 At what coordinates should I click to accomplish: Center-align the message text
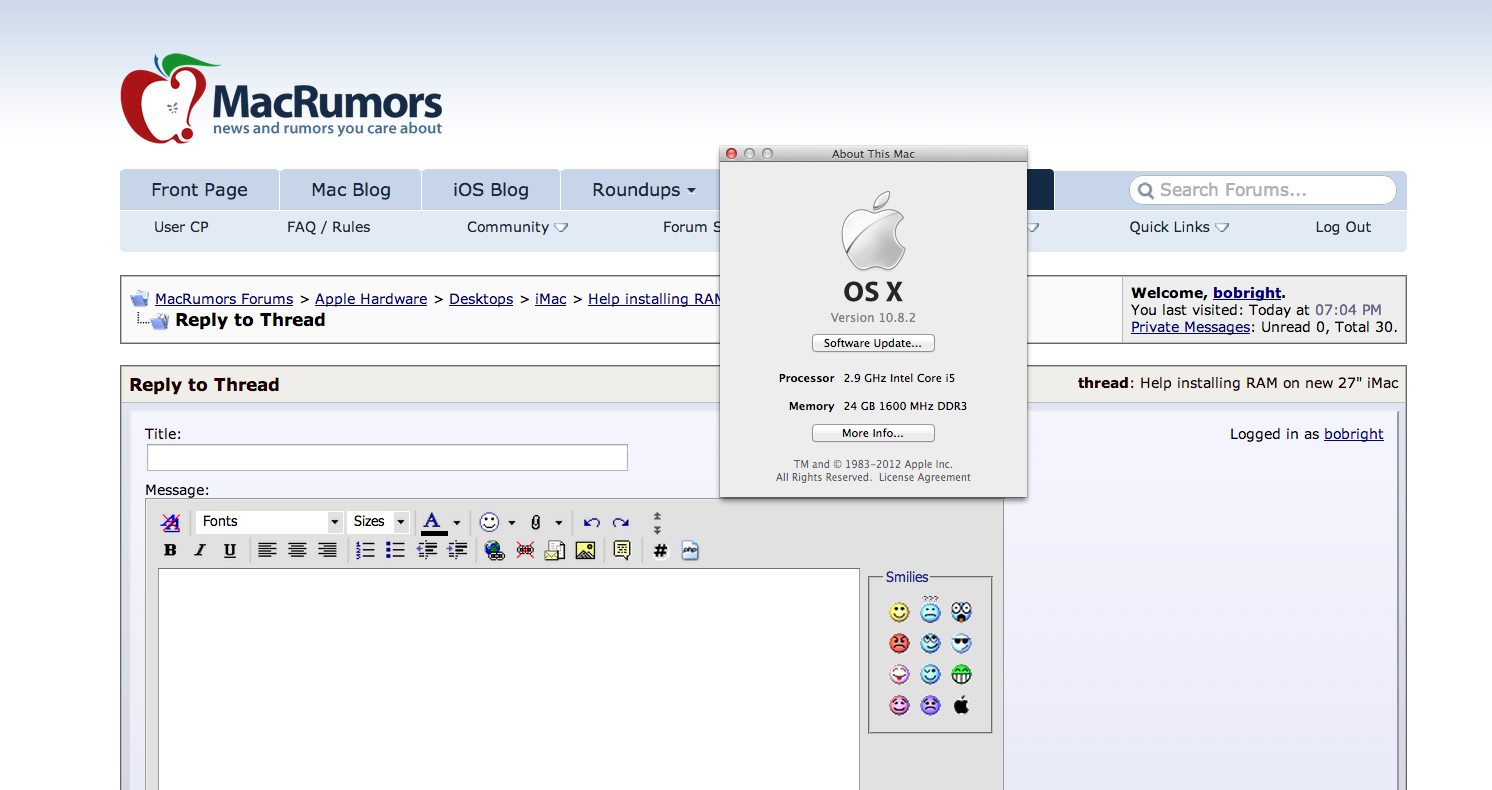coord(297,550)
